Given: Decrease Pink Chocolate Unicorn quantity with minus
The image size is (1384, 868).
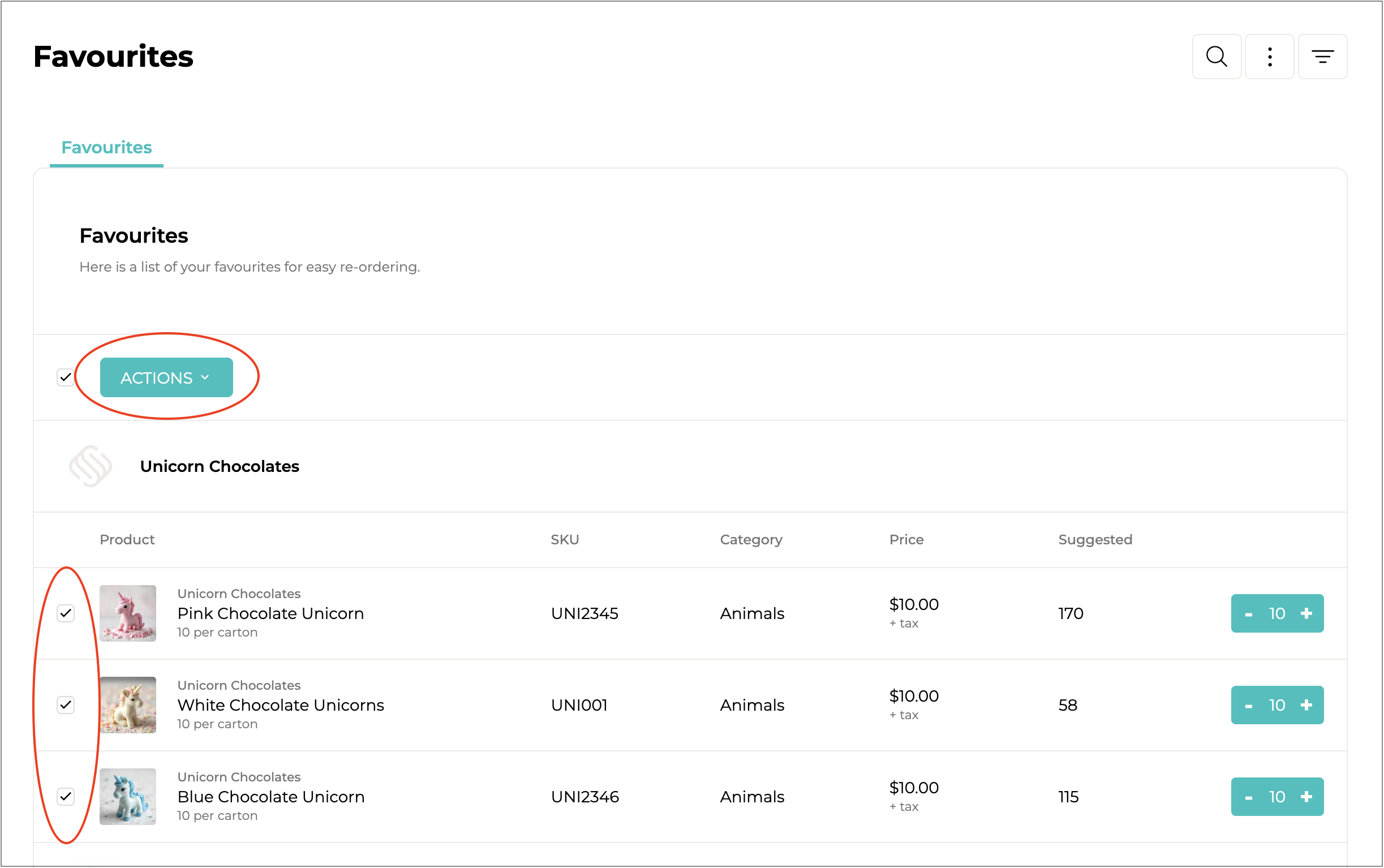Looking at the screenshot, I should pyautogui.click(x=1248, y=614).
